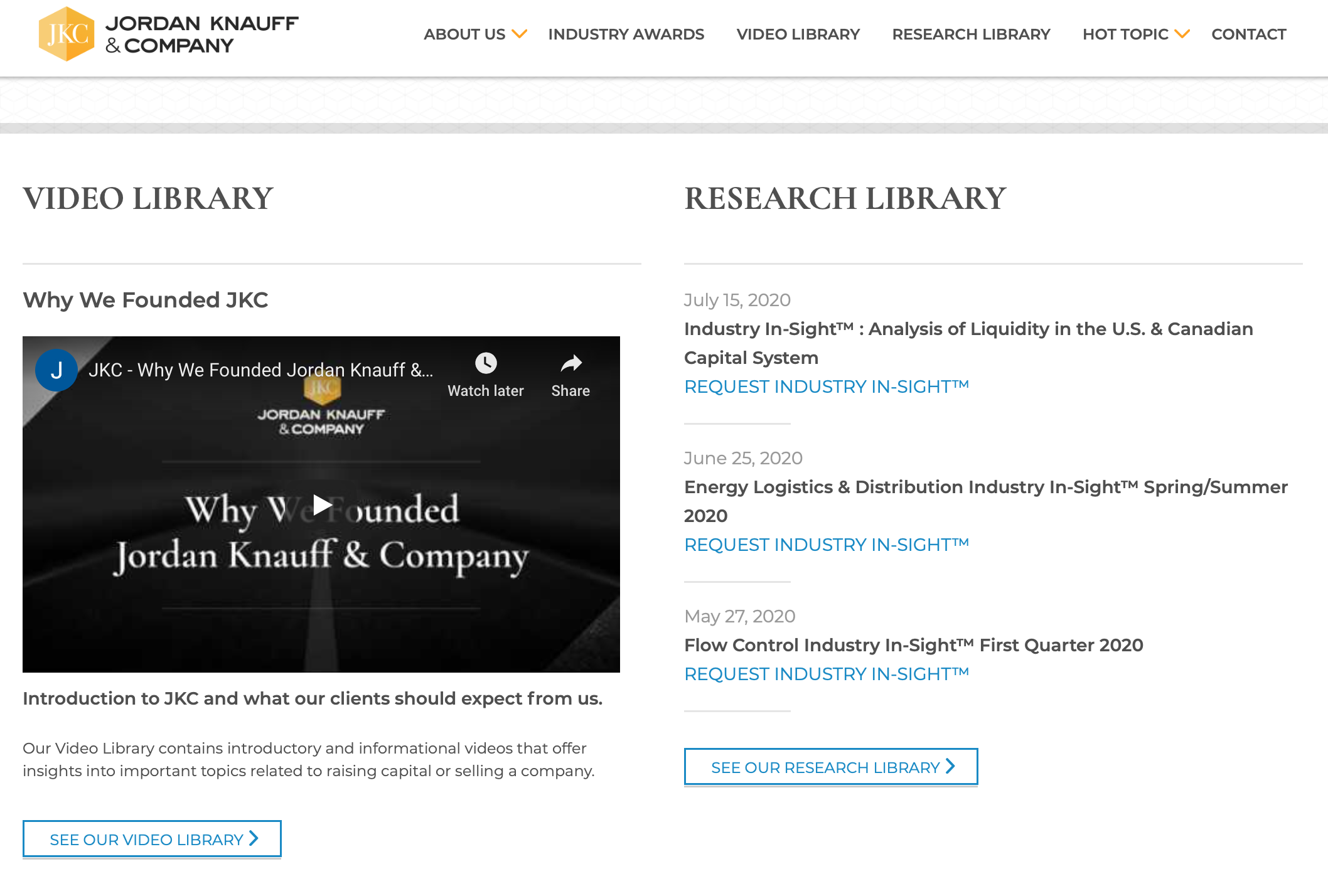Click the July 15, 2020 date

[x=737, y=300]
